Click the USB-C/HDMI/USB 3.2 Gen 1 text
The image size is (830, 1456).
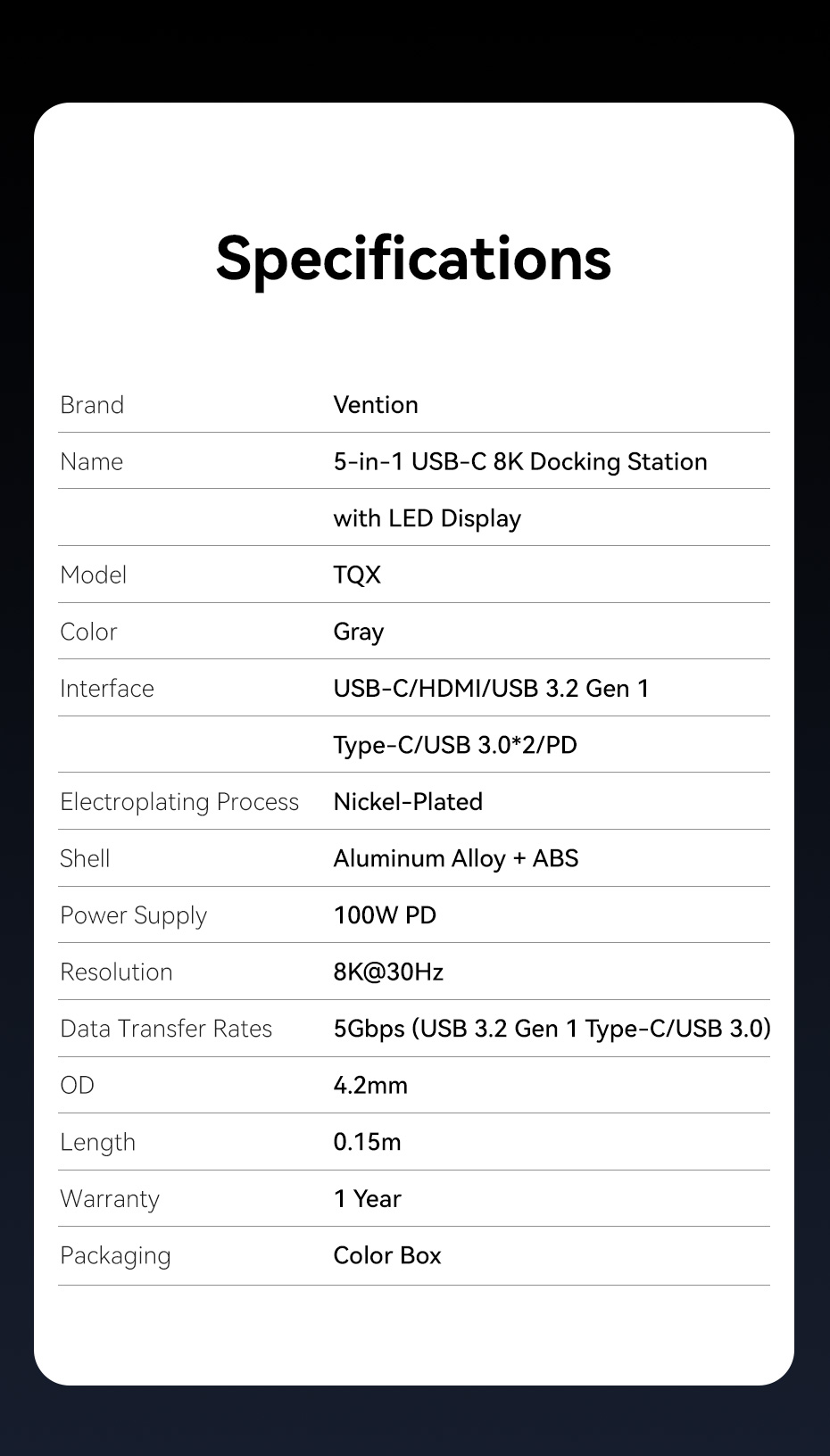[x=491, y=689]
